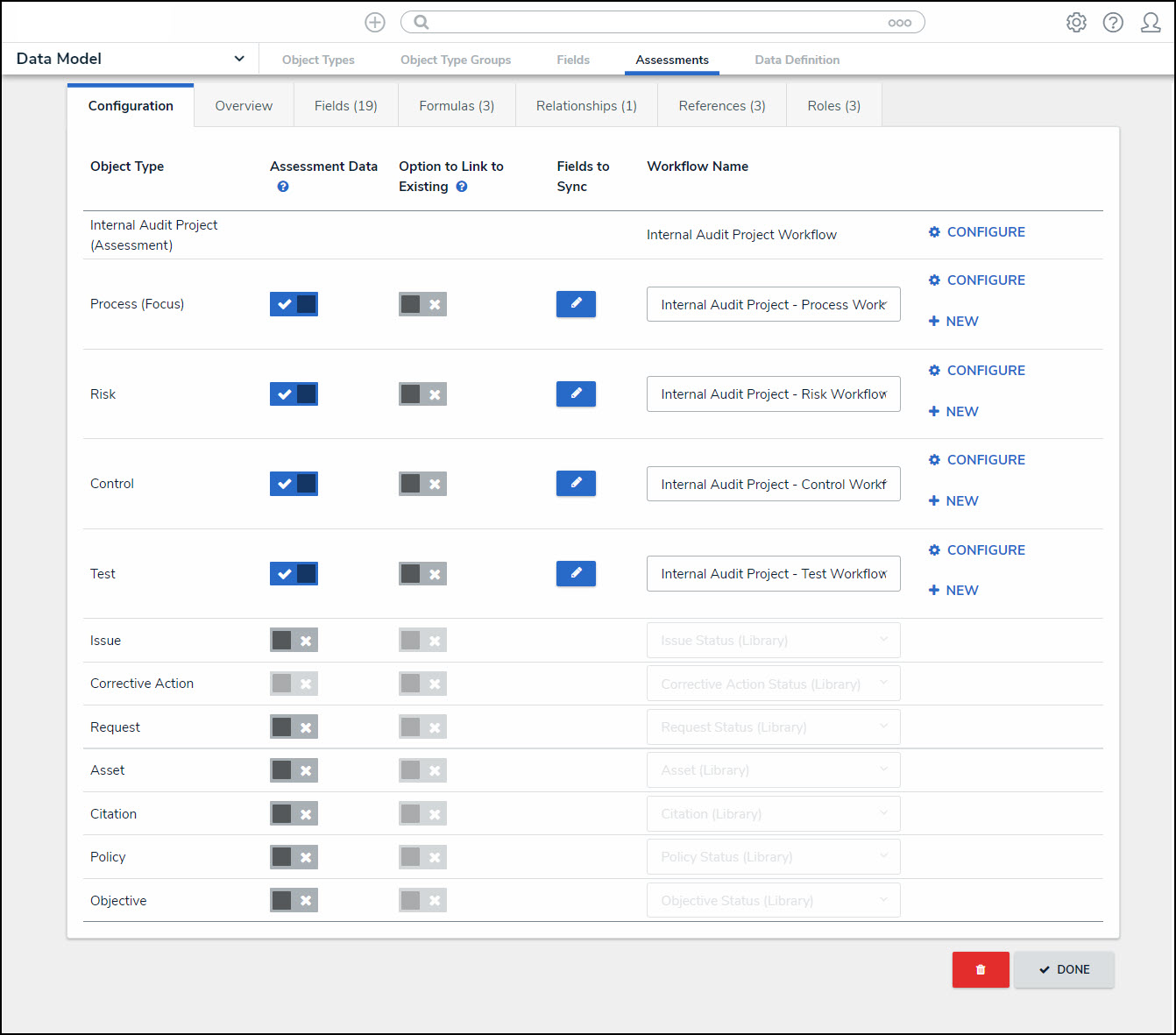Click the Test Workflow name field
This screenshot has width=1176, height=1035.
coord(773,574)
